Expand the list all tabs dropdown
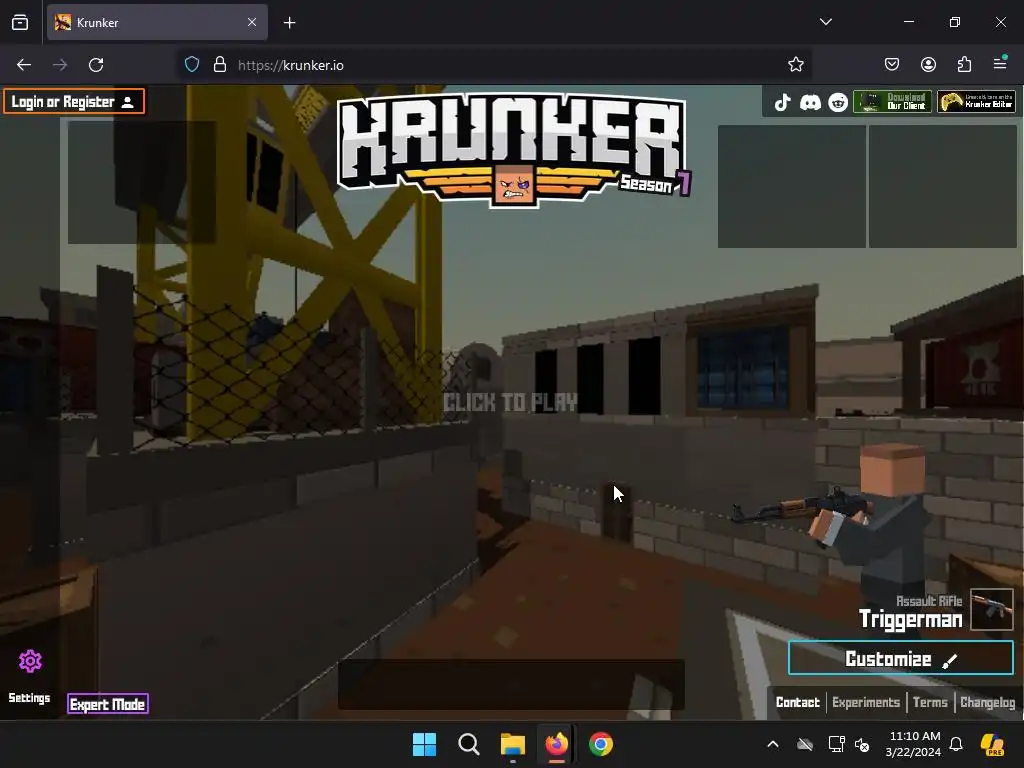This screenshot has width=1024, height=768. 825,22
